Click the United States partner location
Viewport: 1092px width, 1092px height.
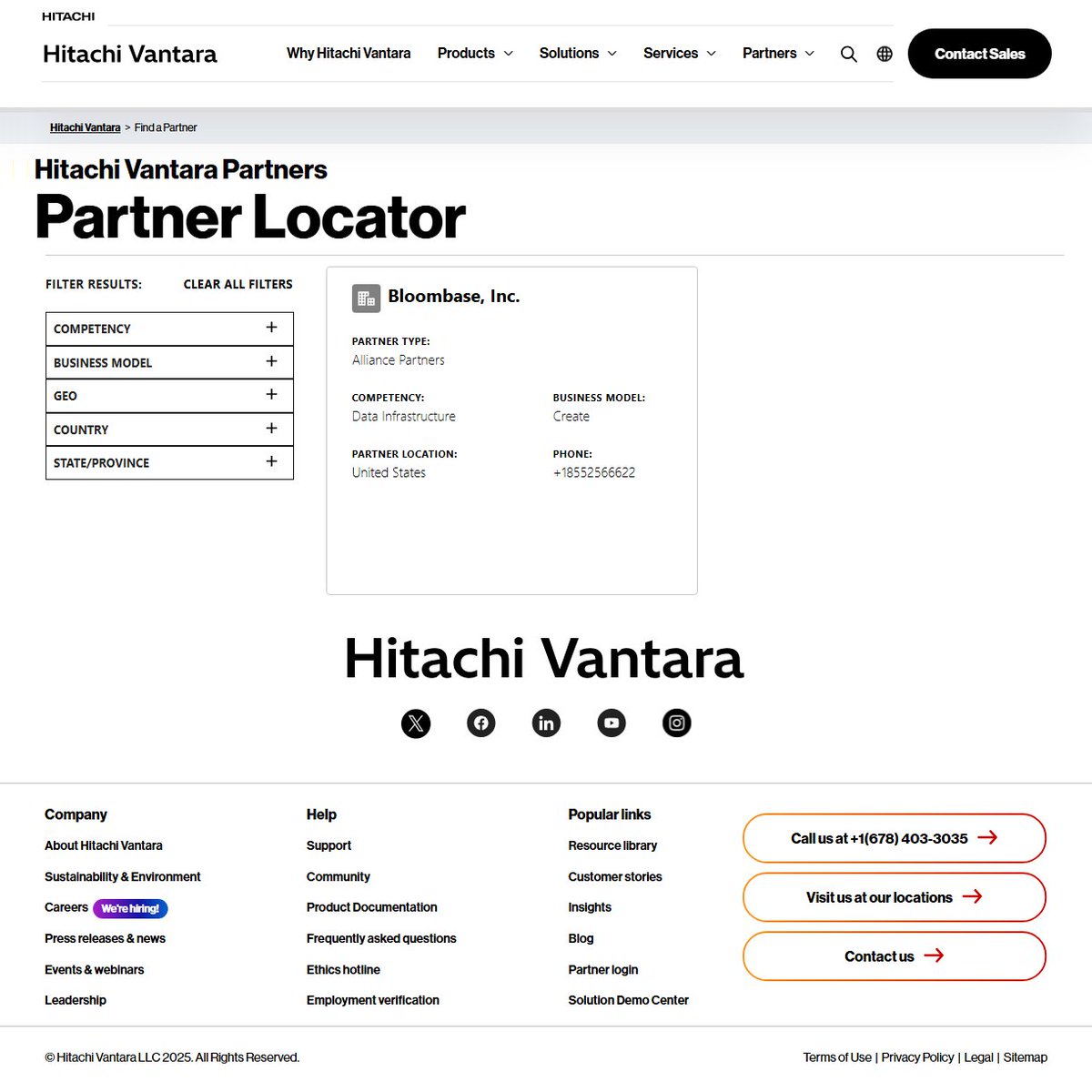[389, 472]
